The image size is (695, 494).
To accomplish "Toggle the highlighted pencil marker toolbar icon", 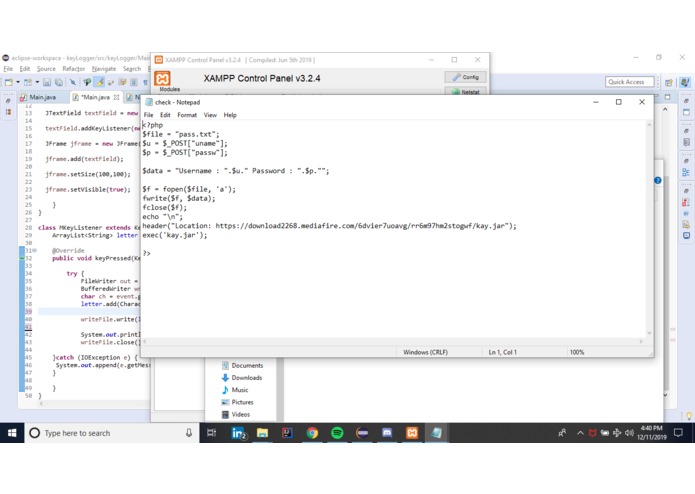I will [99, 82].
